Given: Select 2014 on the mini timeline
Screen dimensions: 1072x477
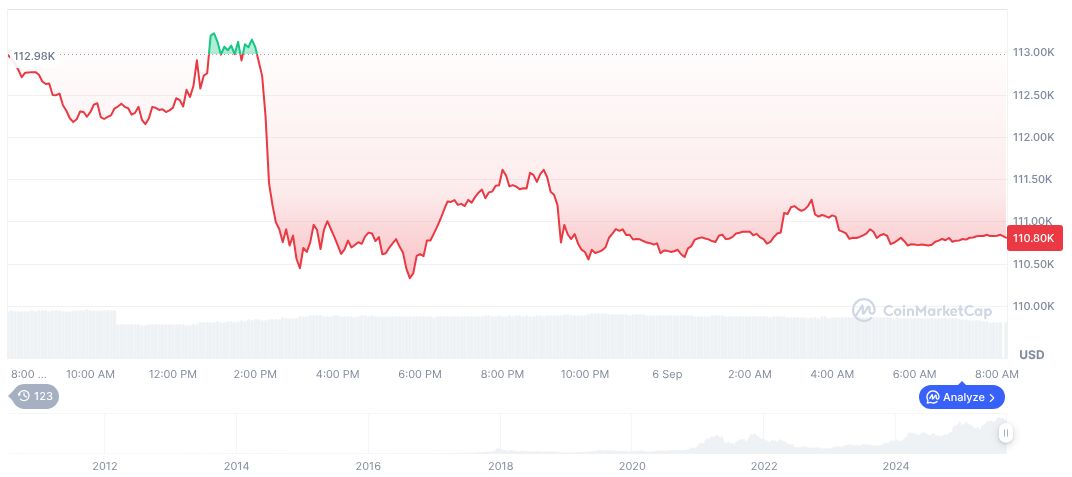Looking at the screenshot, I should click(x=236, y=465).
